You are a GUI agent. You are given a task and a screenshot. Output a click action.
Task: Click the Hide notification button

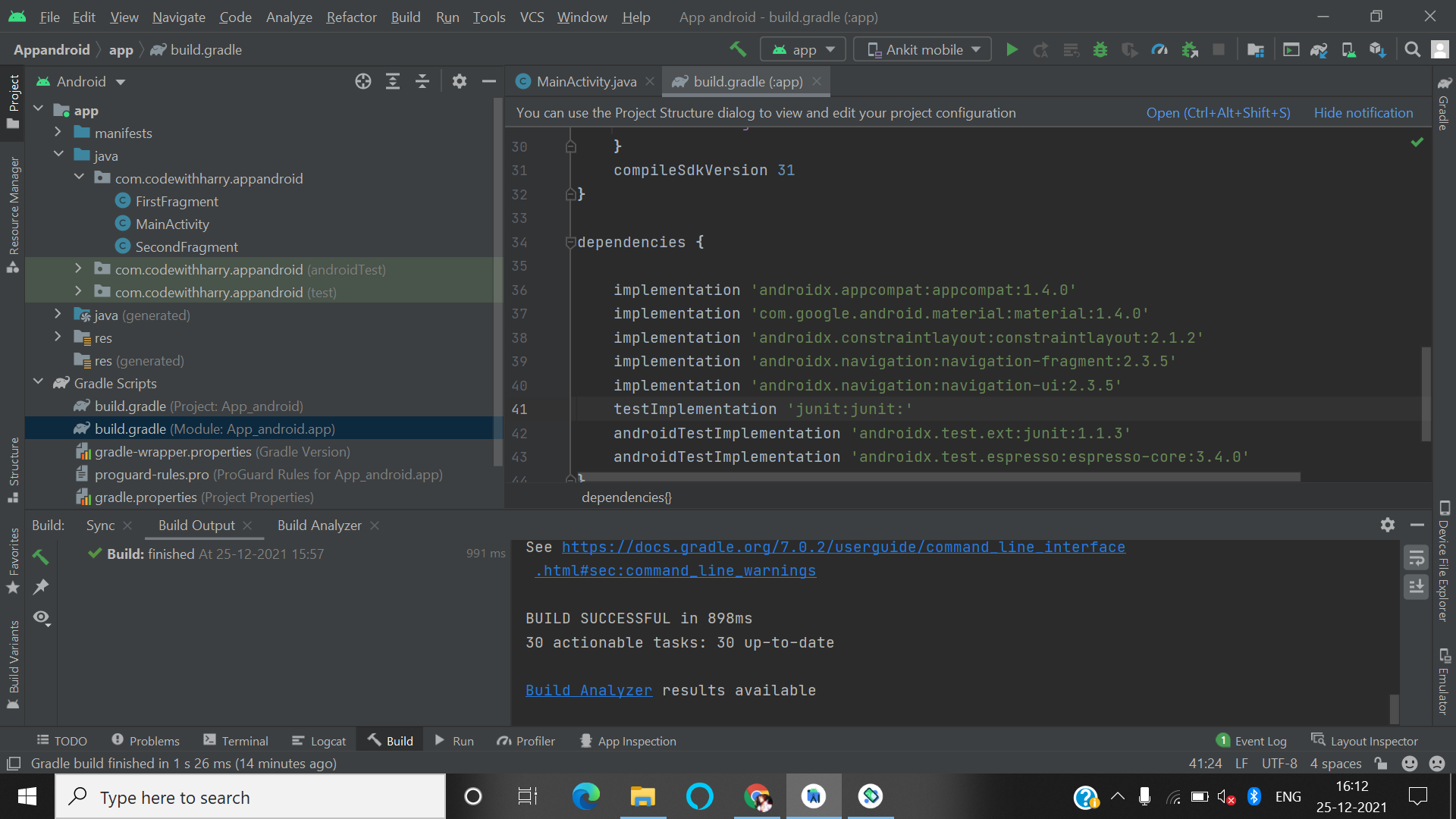click(x=1363, y=113)
